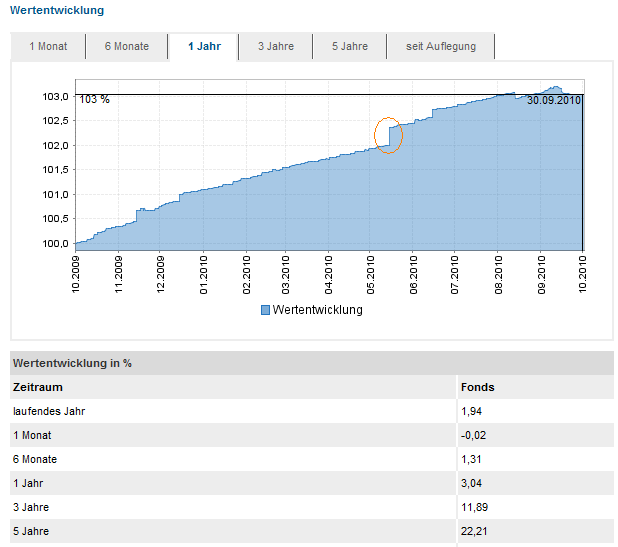Click the Zeitraum column header
The image size is (618, 547).
coord(37,387)
